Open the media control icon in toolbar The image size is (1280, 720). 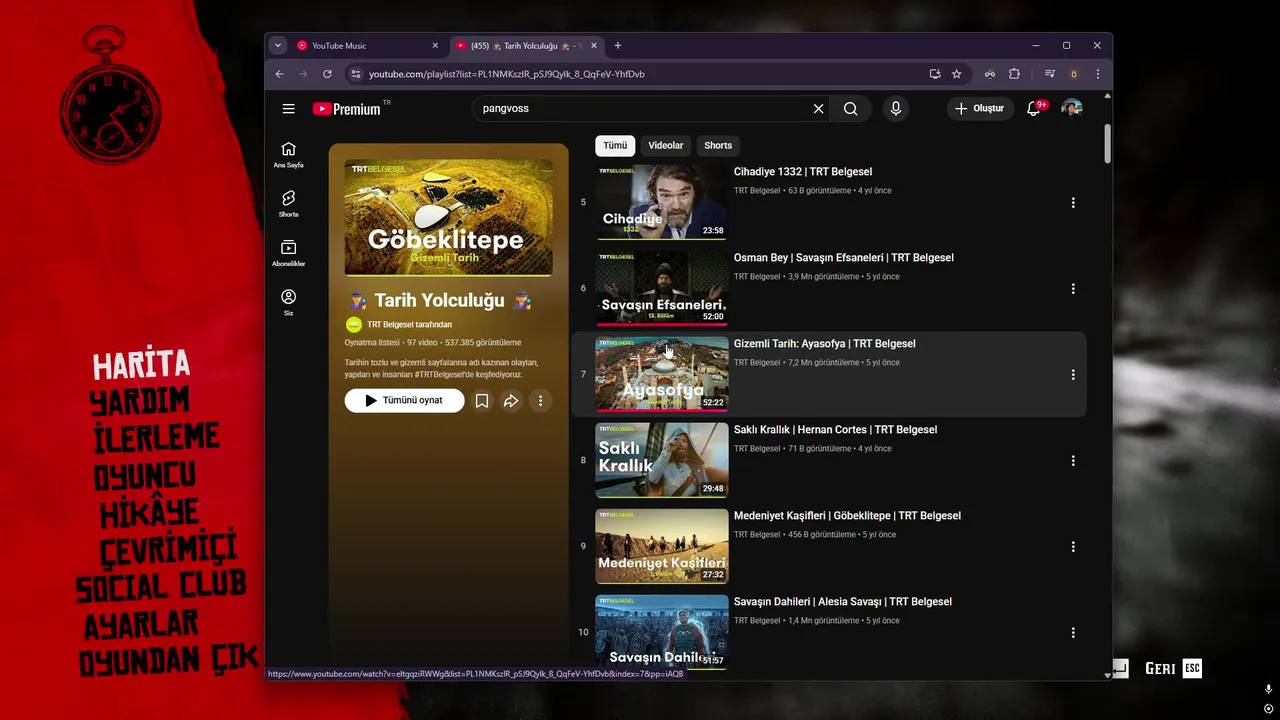[x=1050, y=74]
